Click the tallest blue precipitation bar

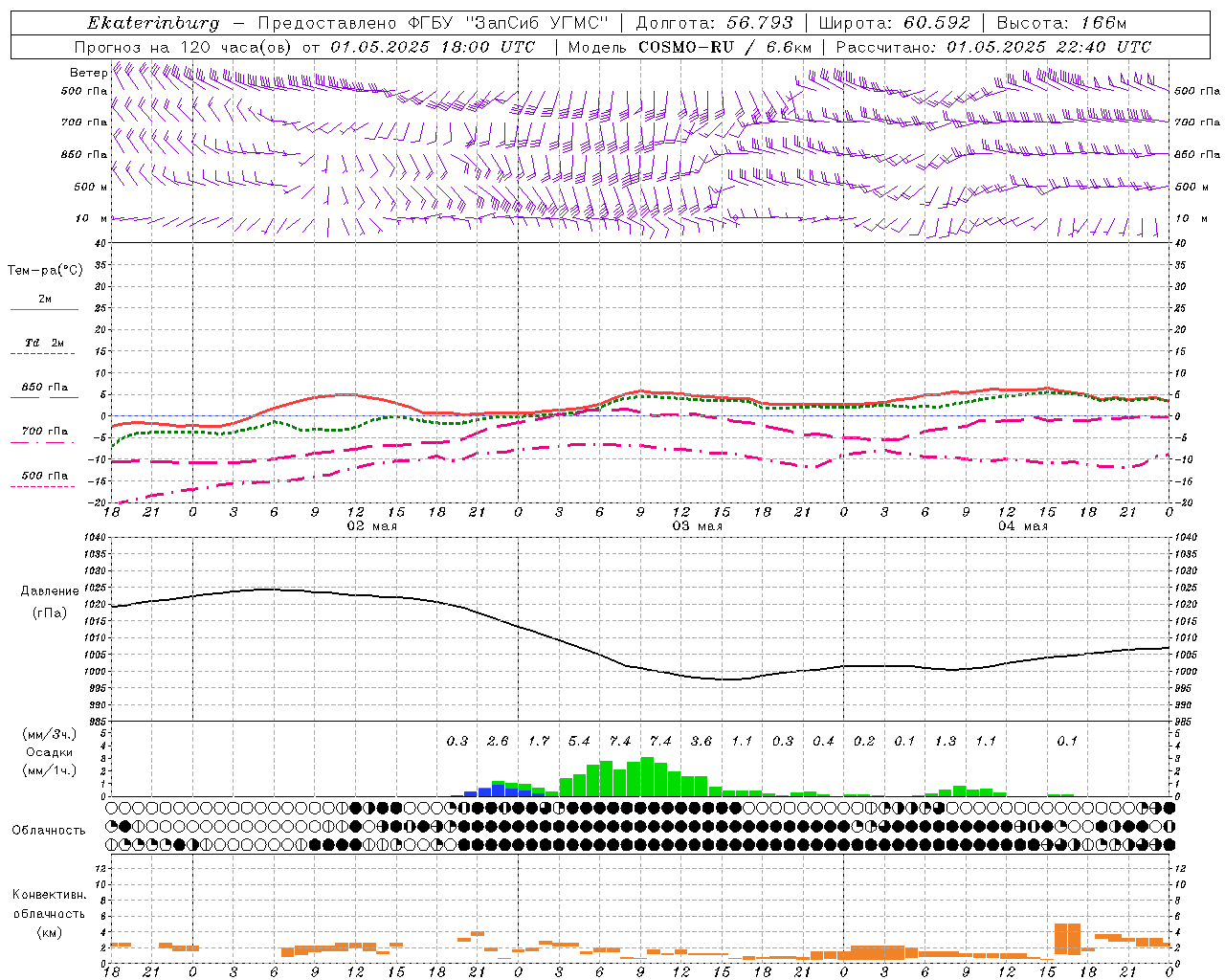pyautogui.click(x=498, y=790)
